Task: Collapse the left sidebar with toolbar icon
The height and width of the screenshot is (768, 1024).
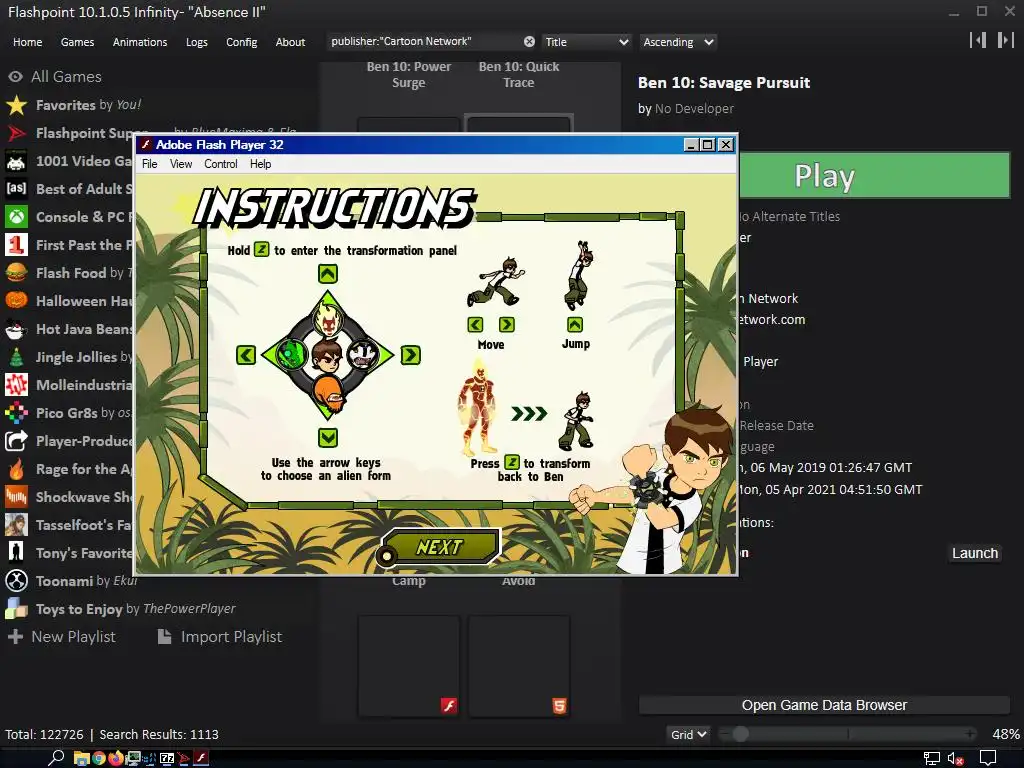Action: point(978,40)
